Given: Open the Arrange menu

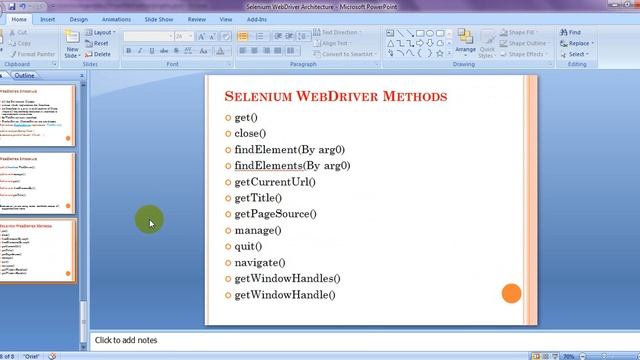Looking at the screenshot, I should [465, 43].
